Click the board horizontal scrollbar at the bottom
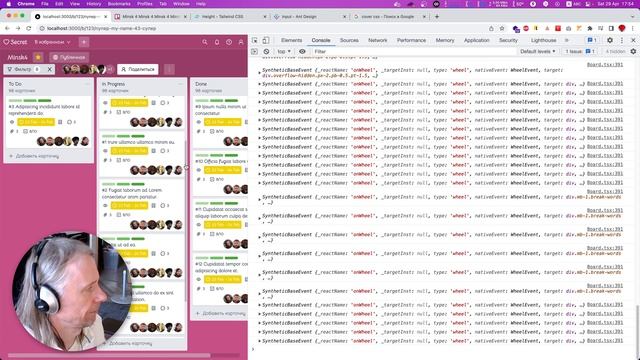This screenshot has height=360, width=640. click(109, 356)
